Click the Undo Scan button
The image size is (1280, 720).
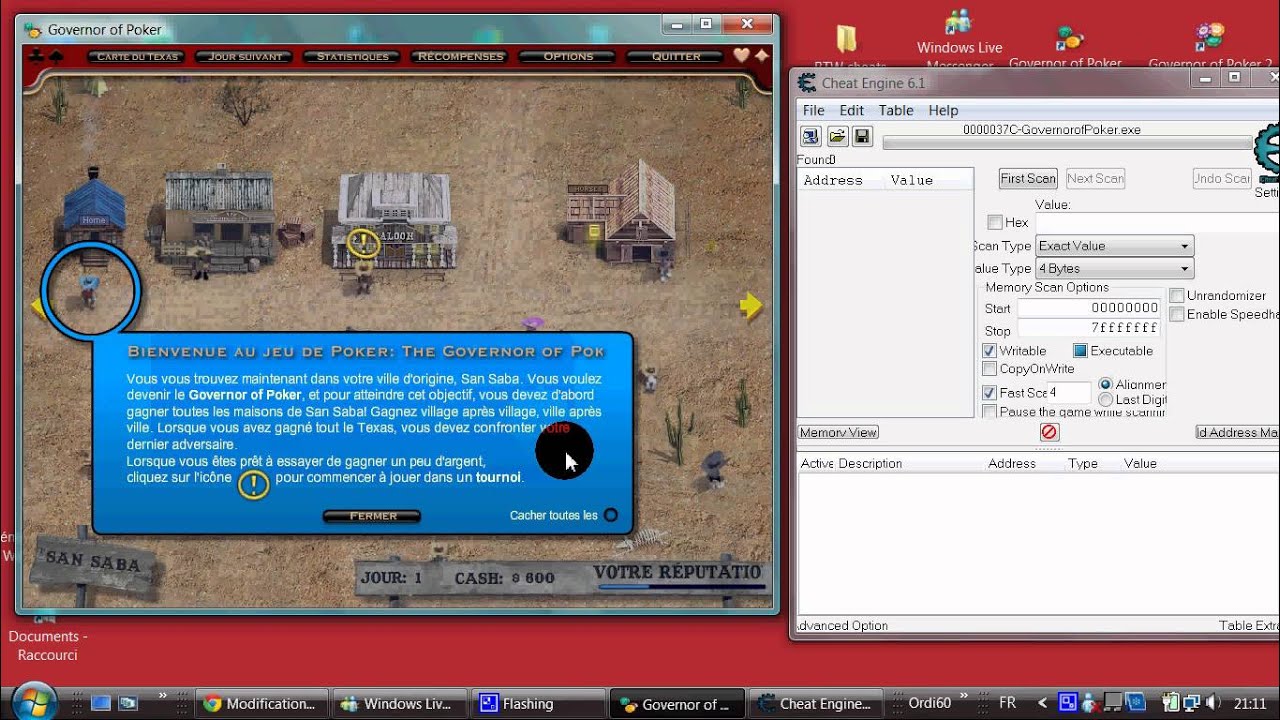pos(1222,179)
